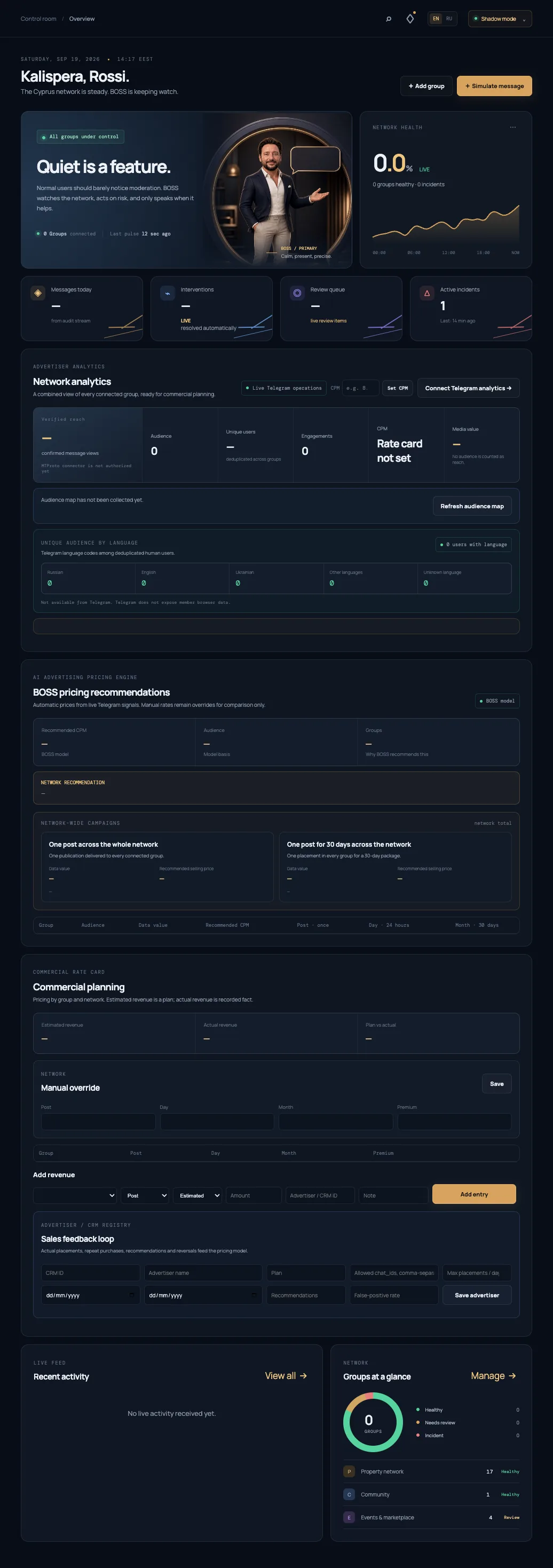Focus the Advertiser / CRM ID field
The image size is (553, 1568).
tap(320, 1195)
